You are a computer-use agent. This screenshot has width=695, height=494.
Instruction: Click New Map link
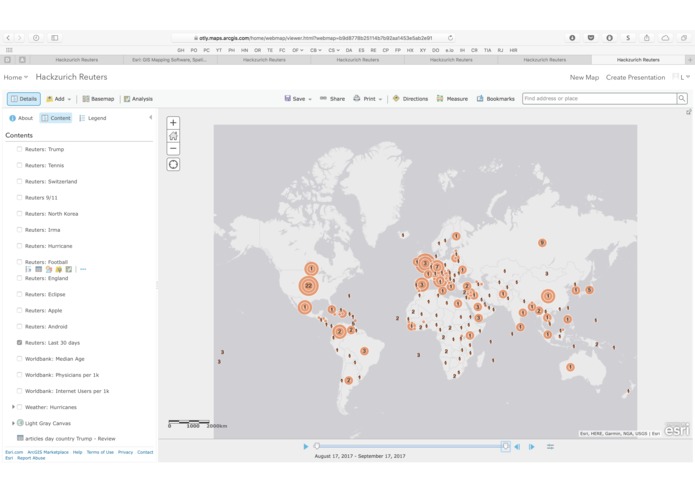click(x=584, y=77)
